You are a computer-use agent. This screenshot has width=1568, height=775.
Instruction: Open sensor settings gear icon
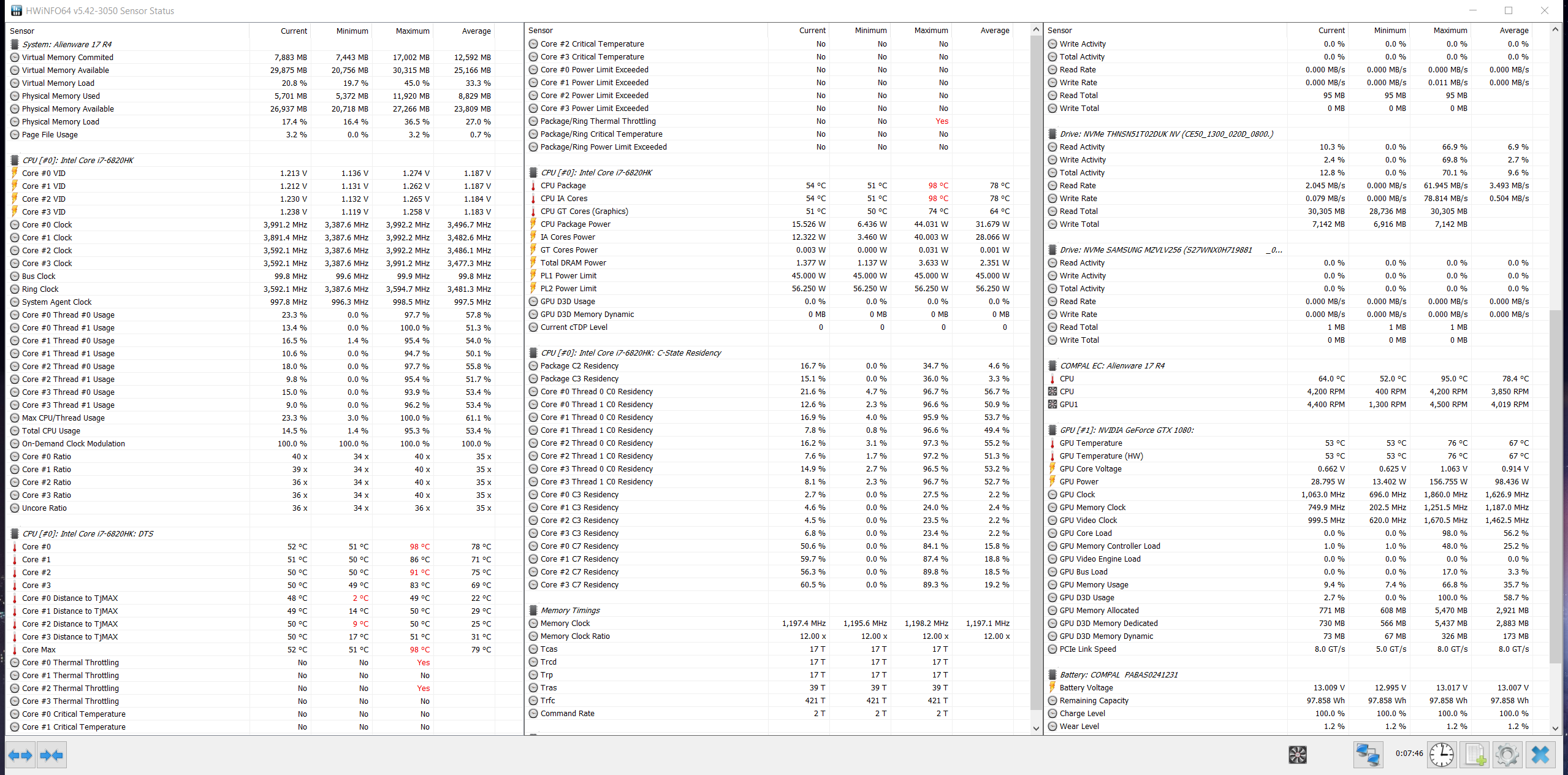[1507, 755]
